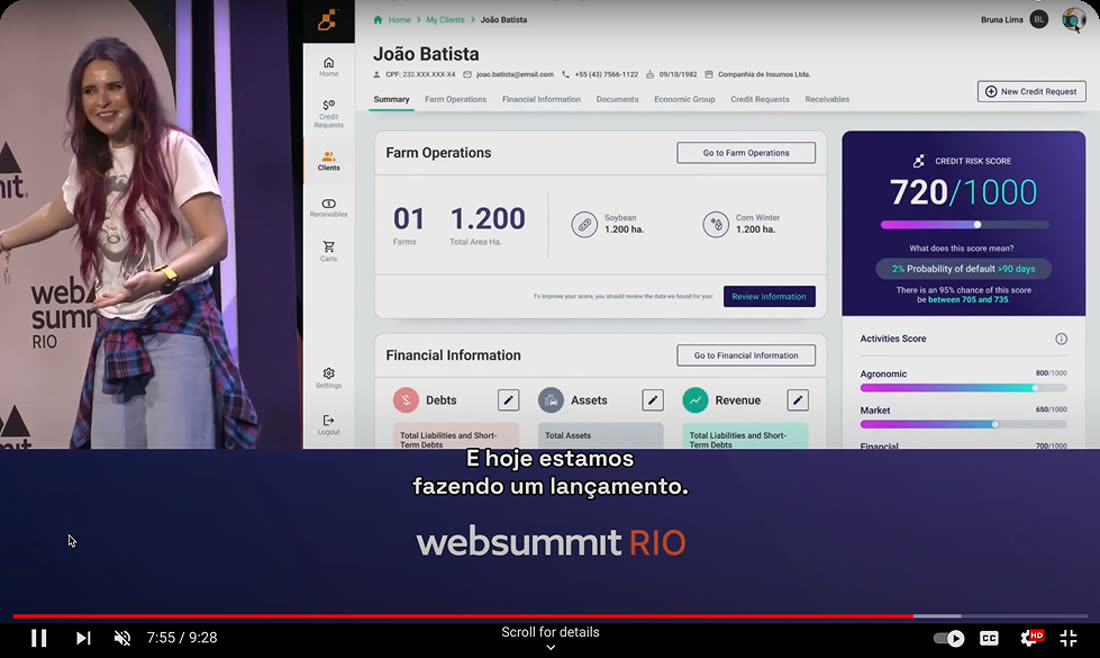Click Companhia de Insumos Ltda. text
The image size is (1100, 658).
[764, 74]
